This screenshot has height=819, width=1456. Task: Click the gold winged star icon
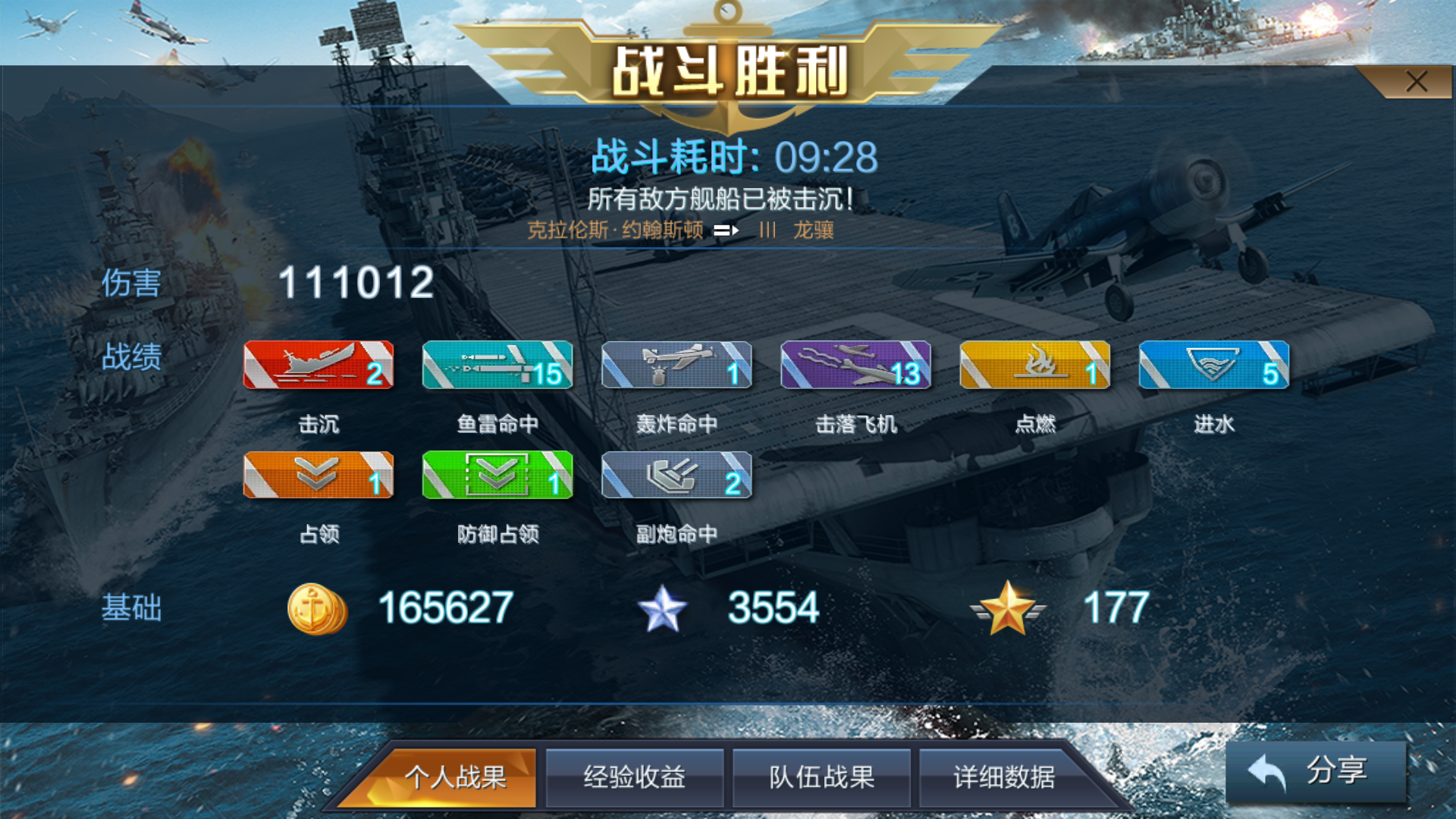(1008, 608)
